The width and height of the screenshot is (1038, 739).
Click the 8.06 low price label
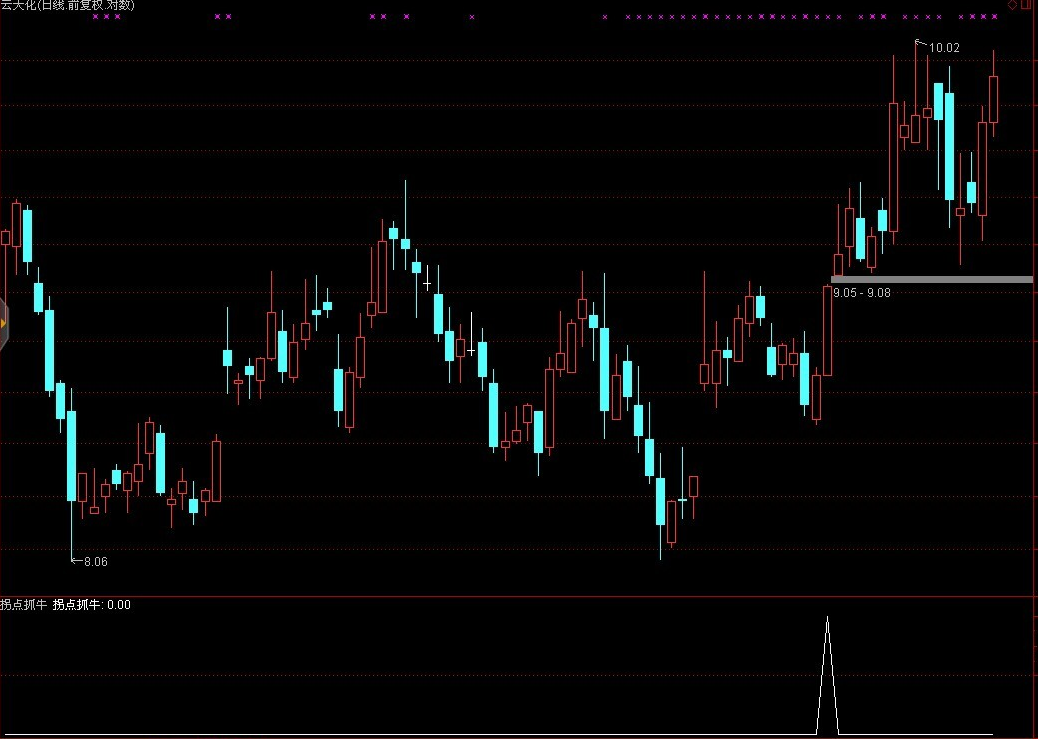coord(95,562)
